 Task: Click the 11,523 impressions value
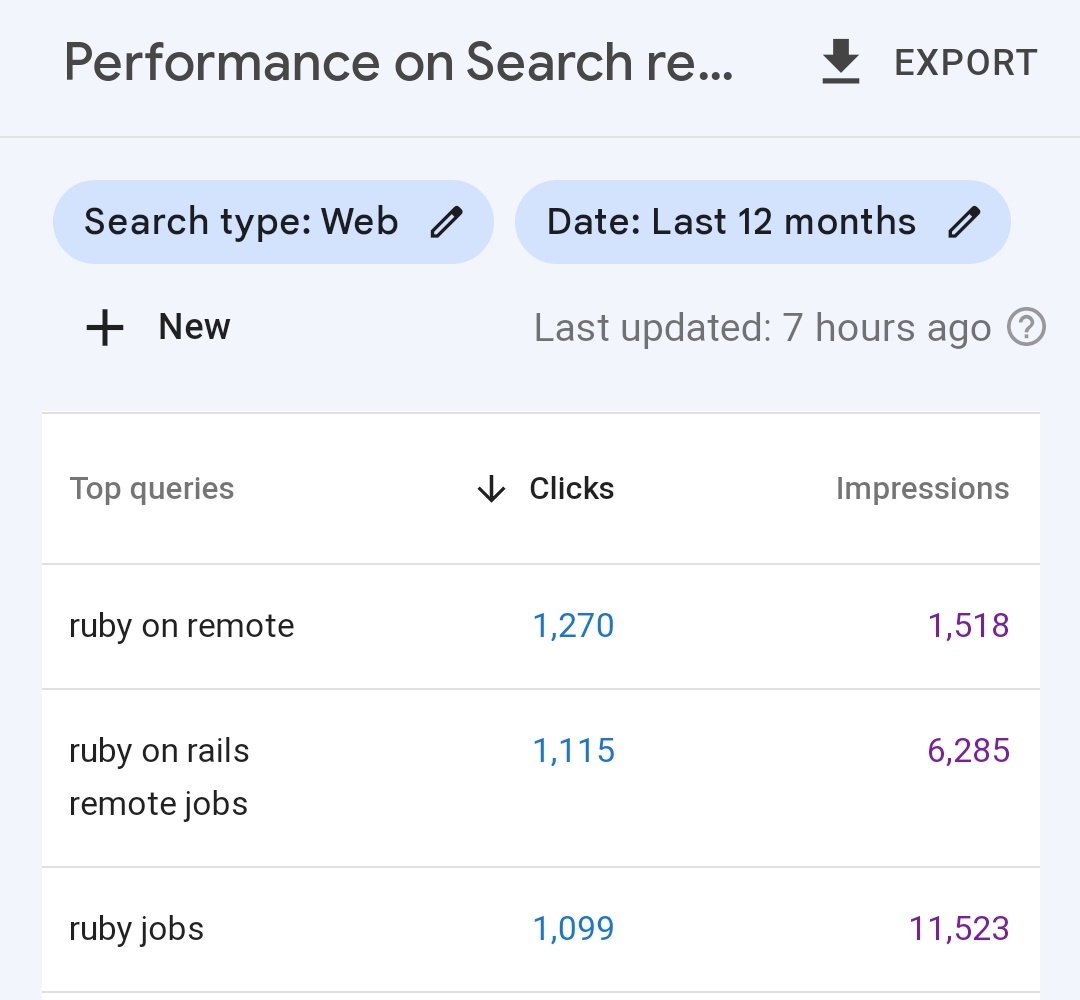click(x=959, y=928)
